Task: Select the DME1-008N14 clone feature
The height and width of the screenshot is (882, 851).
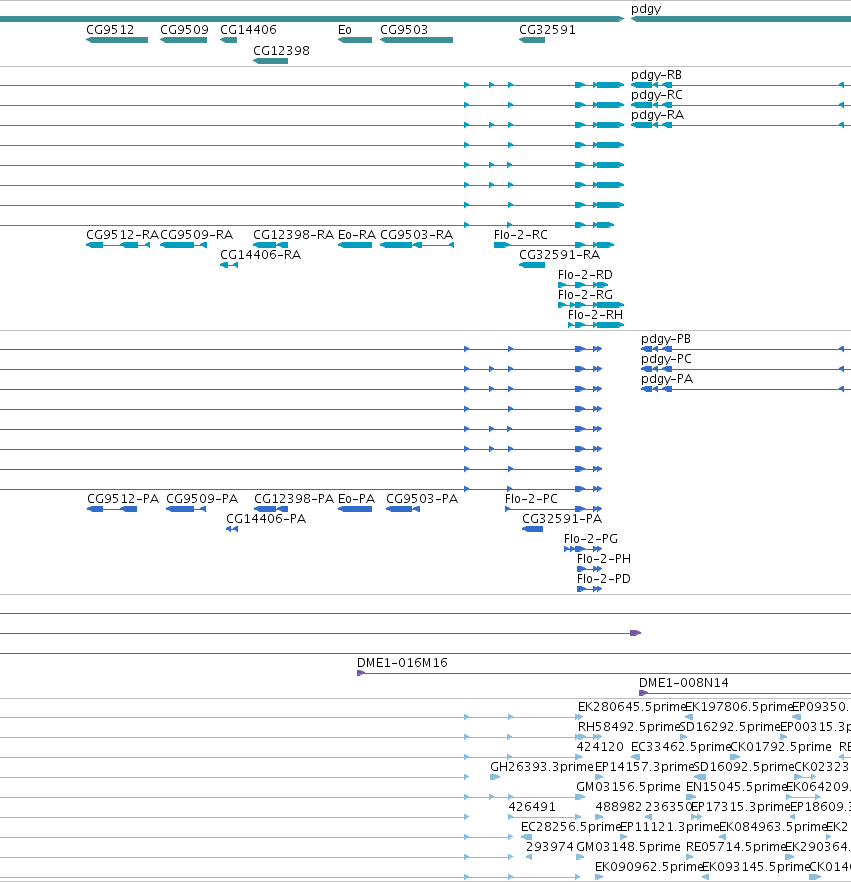Action: (745, 693)
